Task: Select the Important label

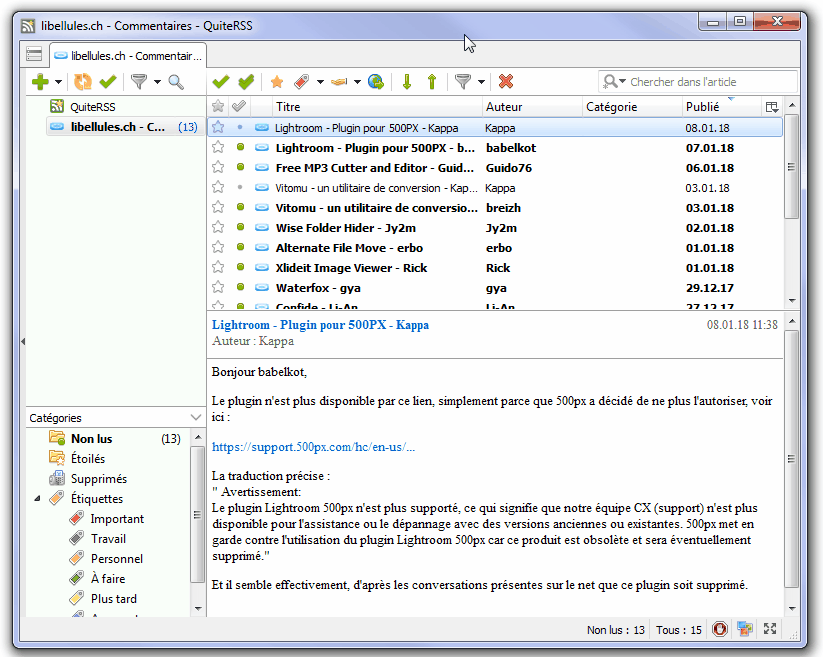Action: pos(117,518)
